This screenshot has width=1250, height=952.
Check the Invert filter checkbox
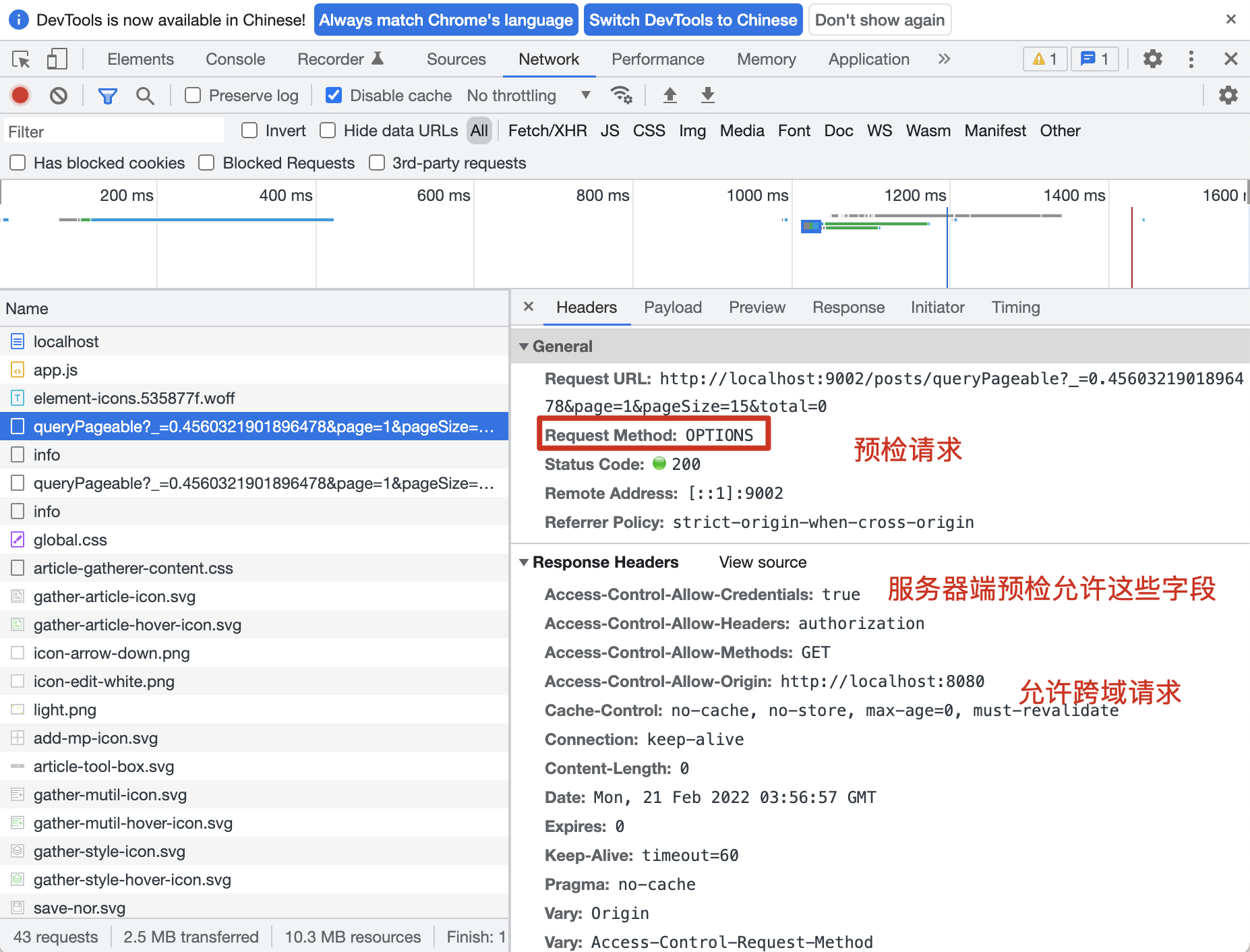[249, 131]
